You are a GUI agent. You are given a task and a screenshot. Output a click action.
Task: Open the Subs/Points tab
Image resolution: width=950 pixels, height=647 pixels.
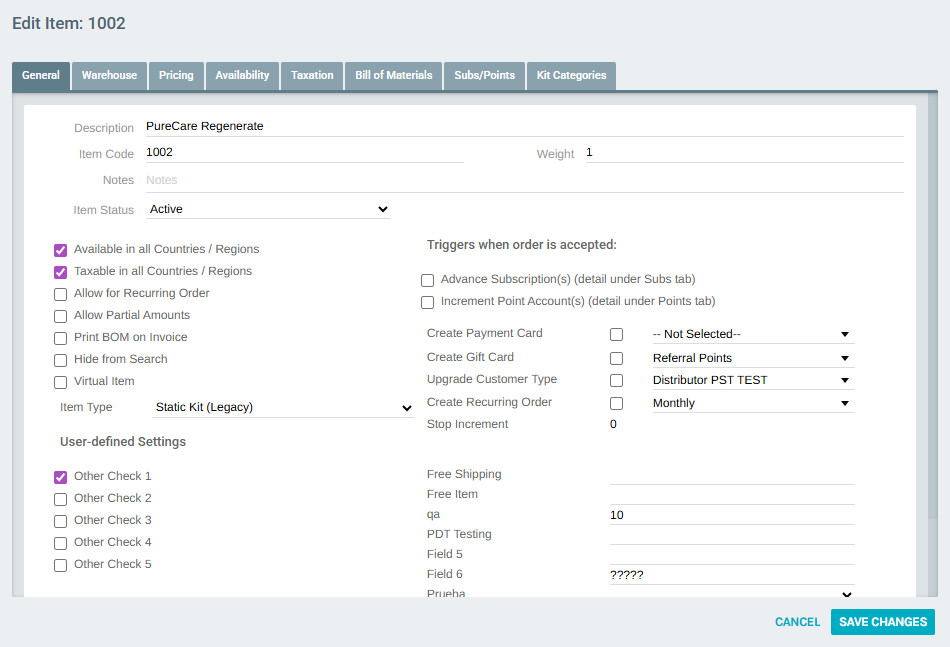point(484,75)
